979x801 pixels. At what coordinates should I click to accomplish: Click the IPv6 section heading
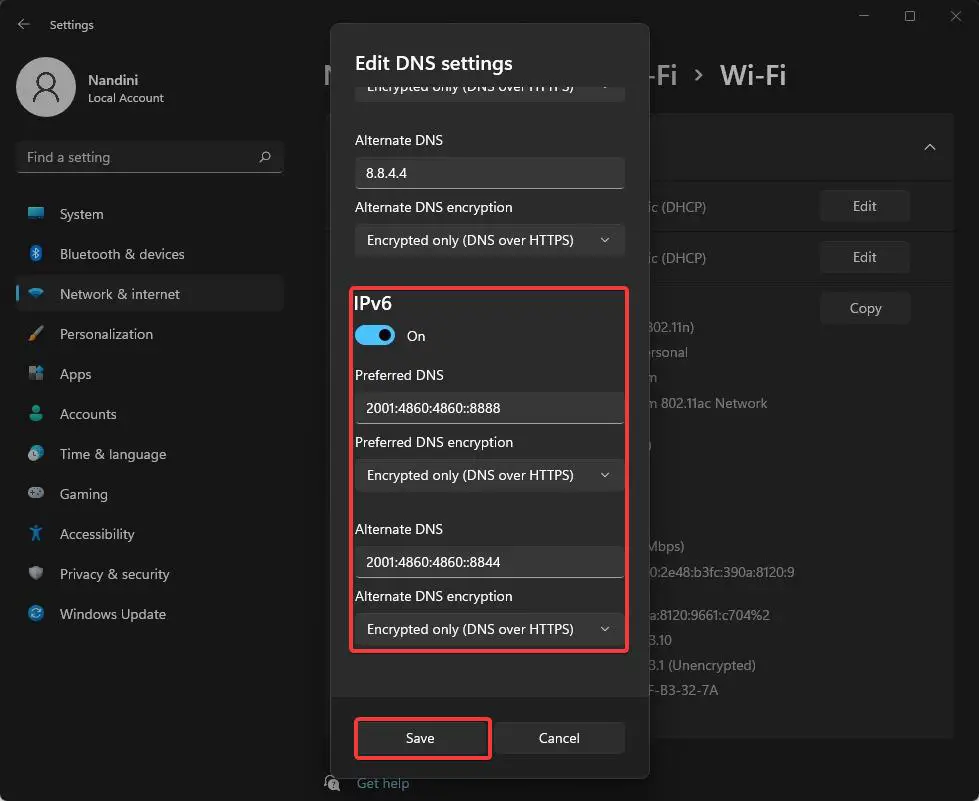[373, 303]
